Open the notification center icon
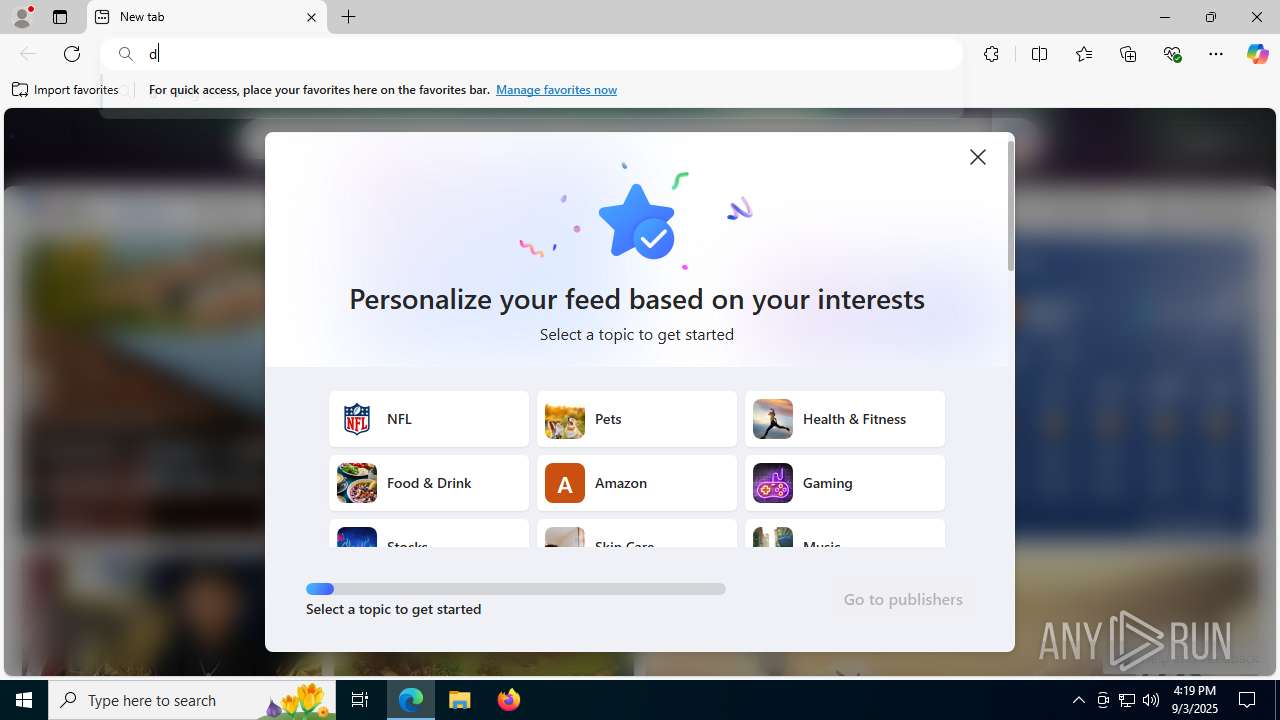 [x=1247, y=700]
